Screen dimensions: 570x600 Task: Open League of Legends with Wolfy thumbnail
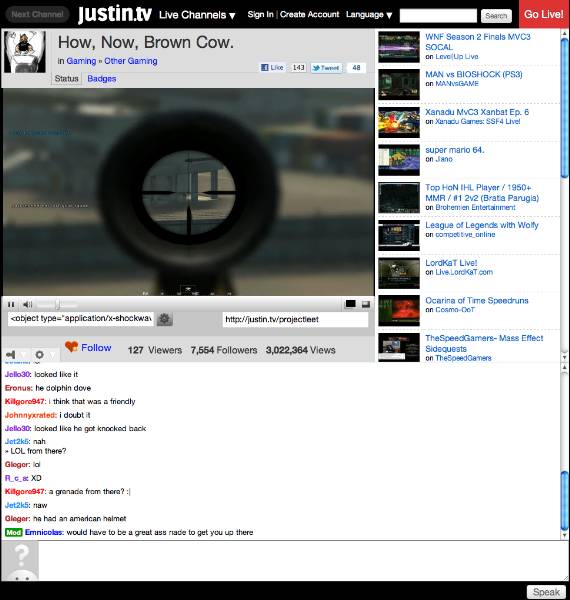399,235
